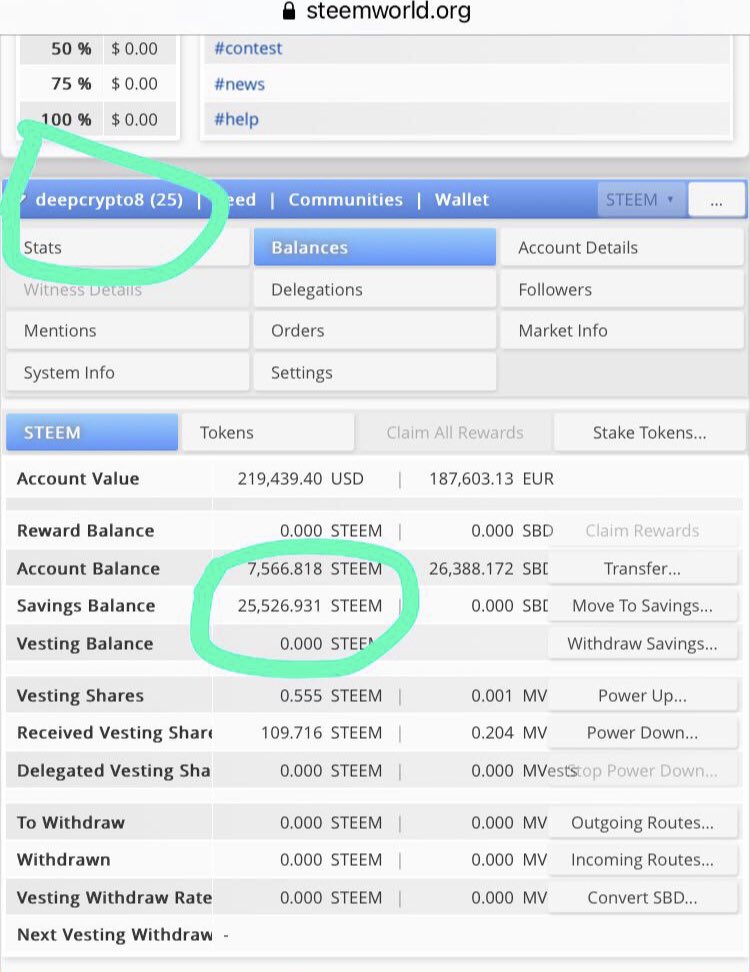
Task: Open the STEEM currency dropdown
Action: point(642,200)
